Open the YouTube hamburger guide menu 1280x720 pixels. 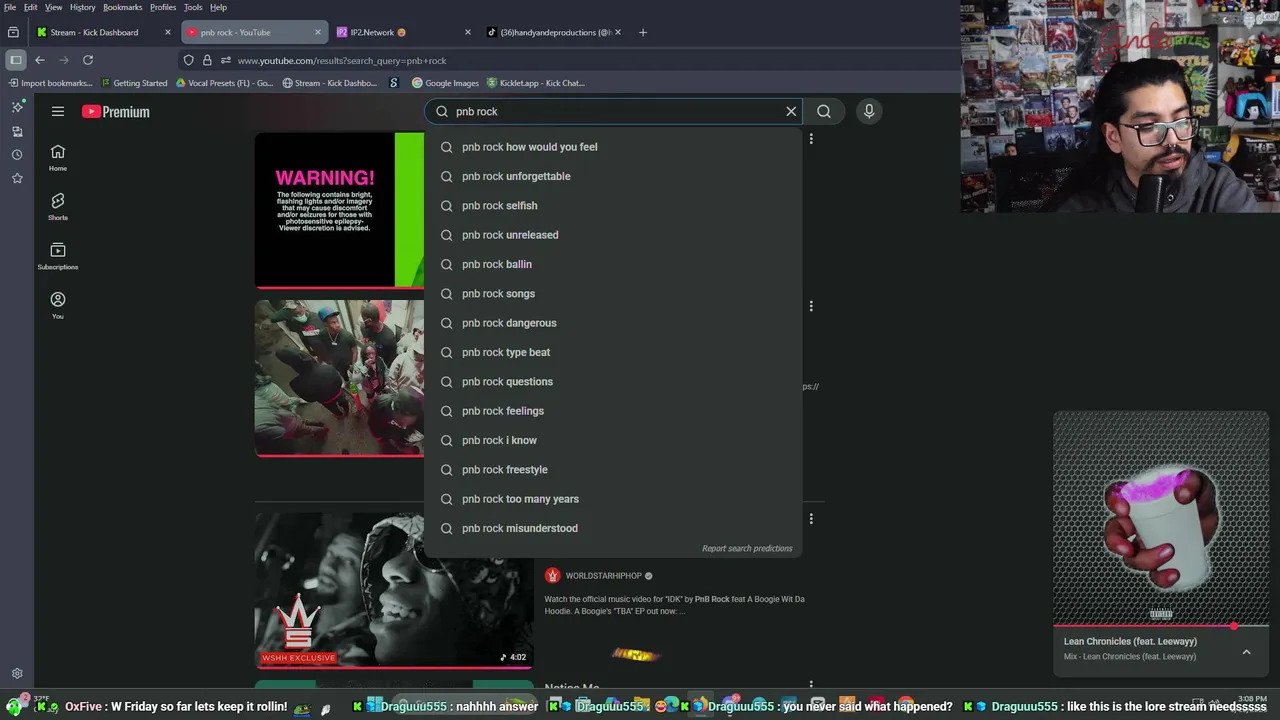point(58,111)
